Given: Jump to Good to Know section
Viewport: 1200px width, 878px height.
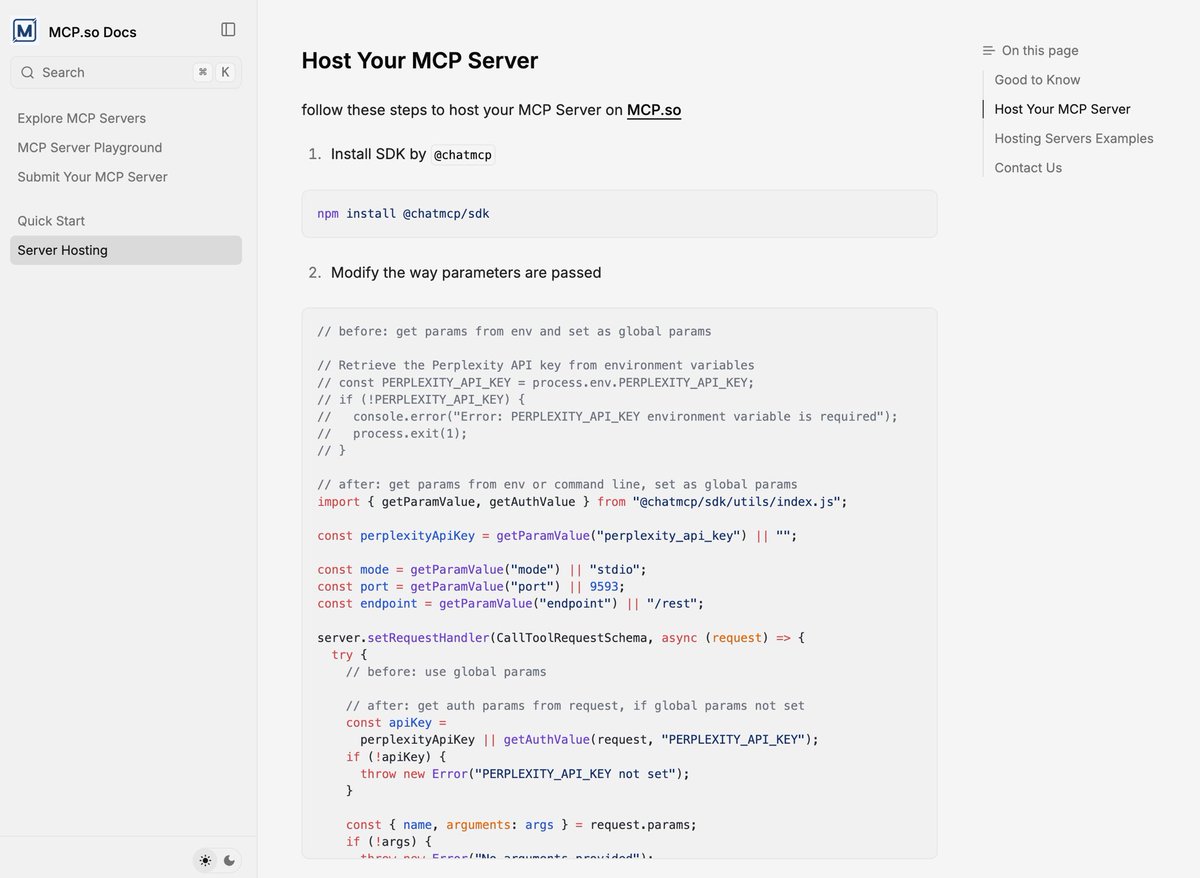Looking at the screenshot, I should point(1037,80).
